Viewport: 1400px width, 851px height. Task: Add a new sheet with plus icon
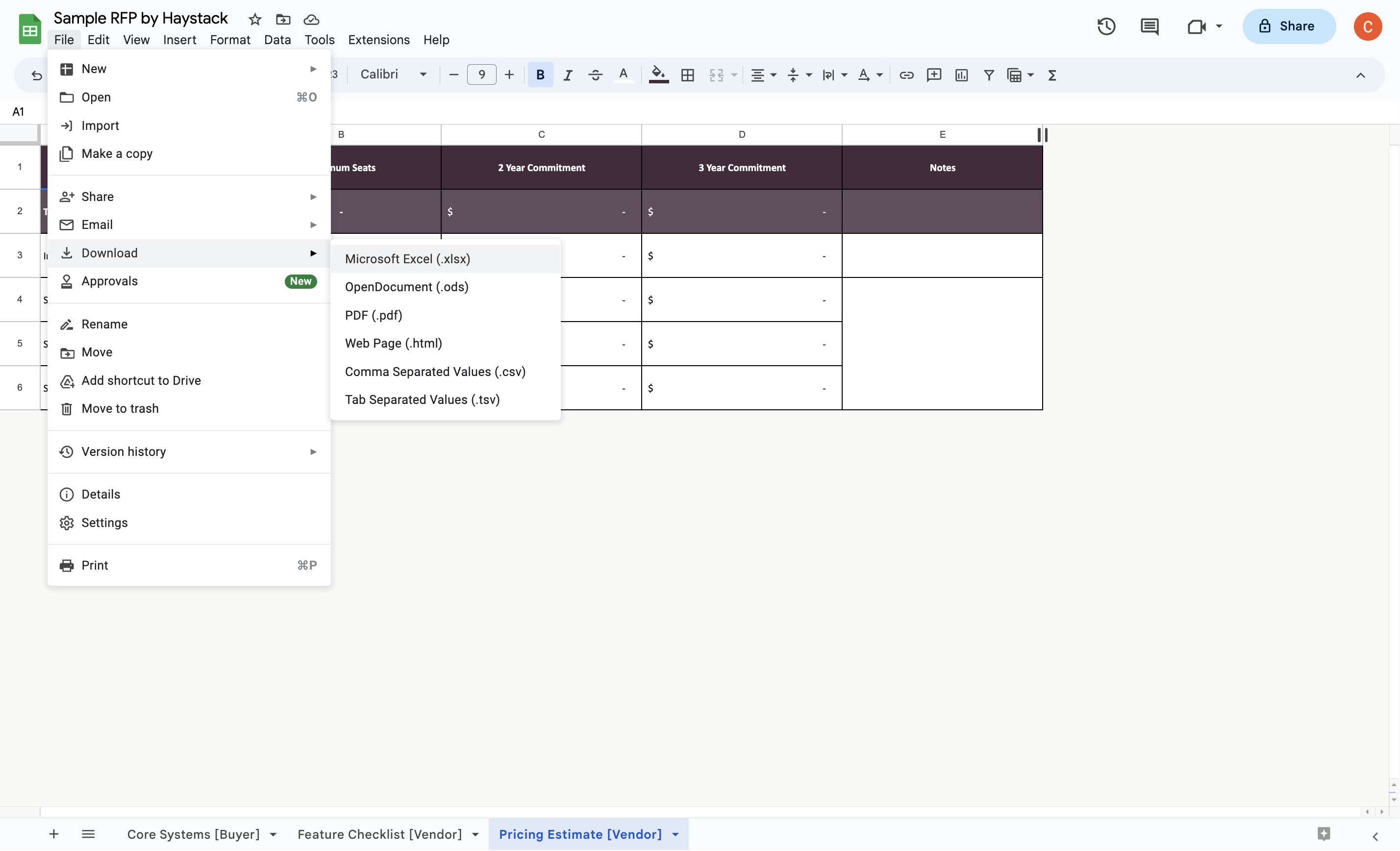coord(54,833)
